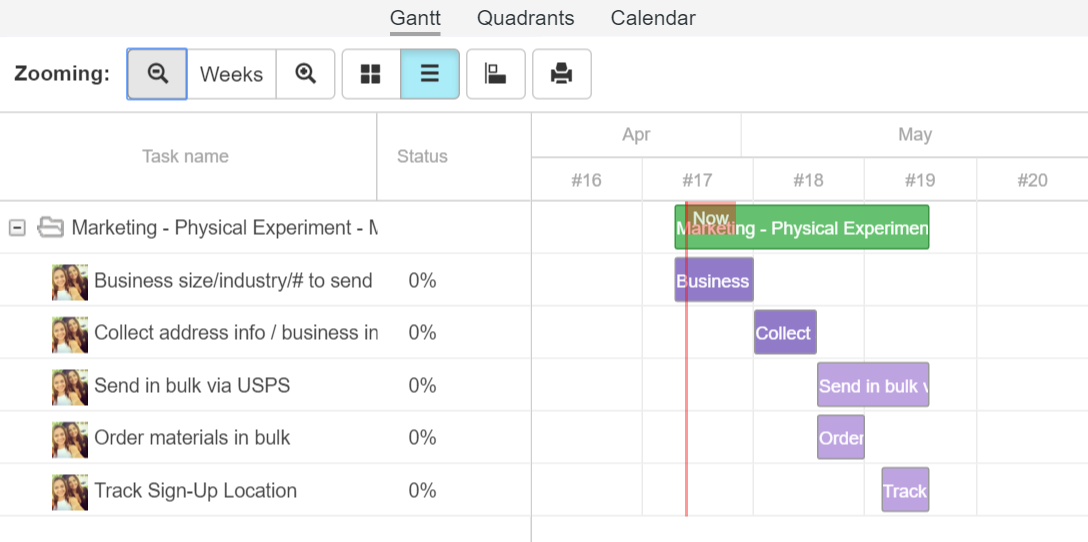Click avatar beside Send in bulk via USPS
Screen dimensions: 1088x542
(x=70, y=386)
